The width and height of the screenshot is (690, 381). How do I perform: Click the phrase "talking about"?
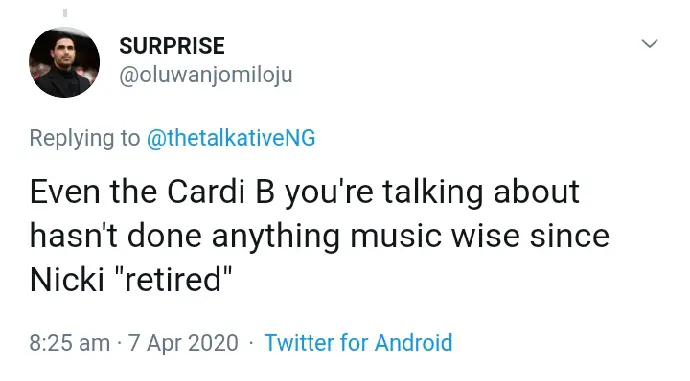pyautogui.click(x=481, y=192)
